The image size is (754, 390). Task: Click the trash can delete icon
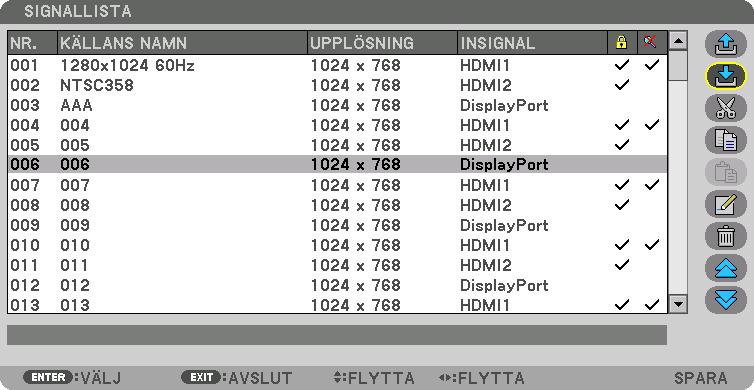[725, 236]
